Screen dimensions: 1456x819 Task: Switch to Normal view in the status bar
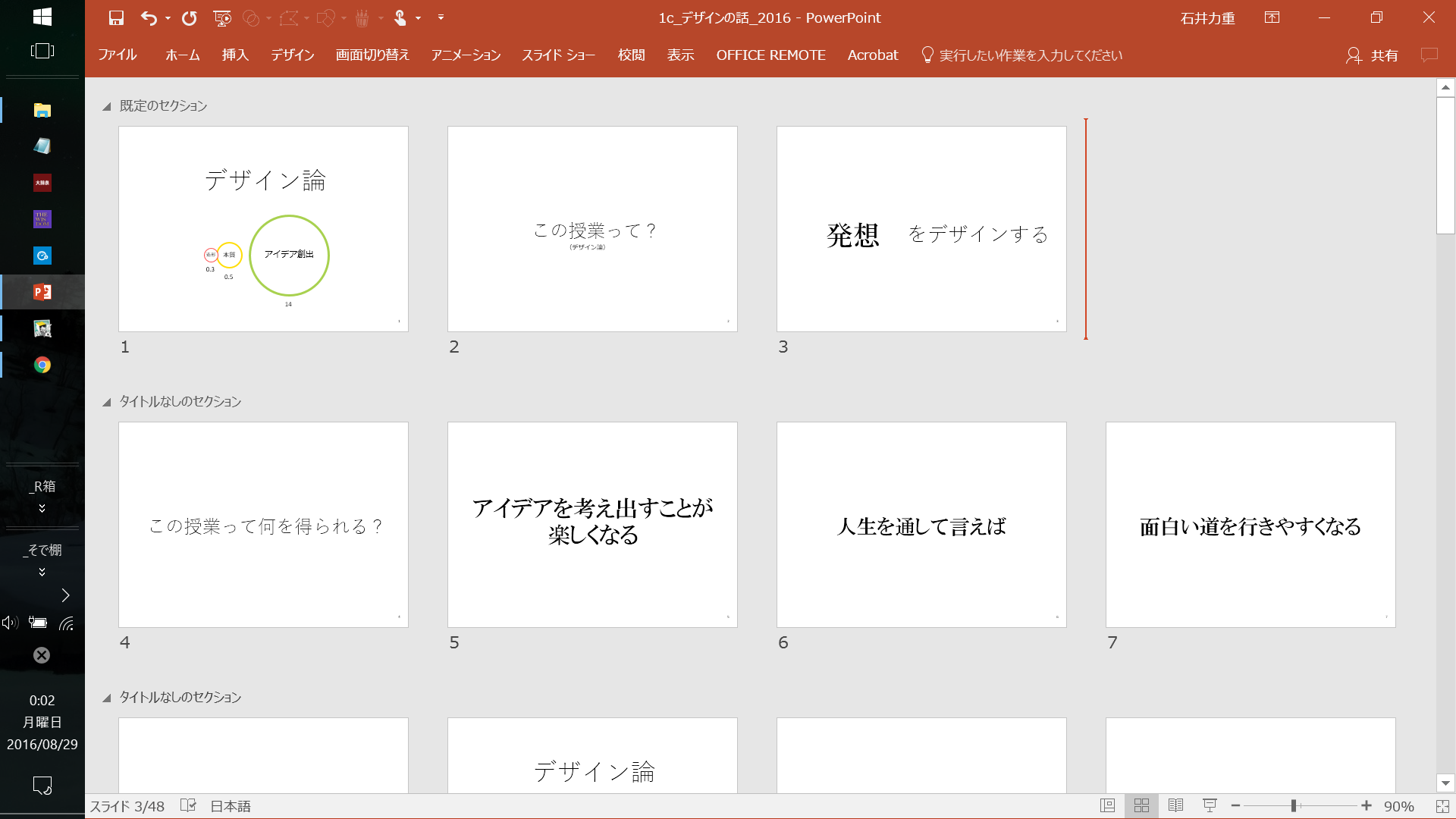point(1107,805)
